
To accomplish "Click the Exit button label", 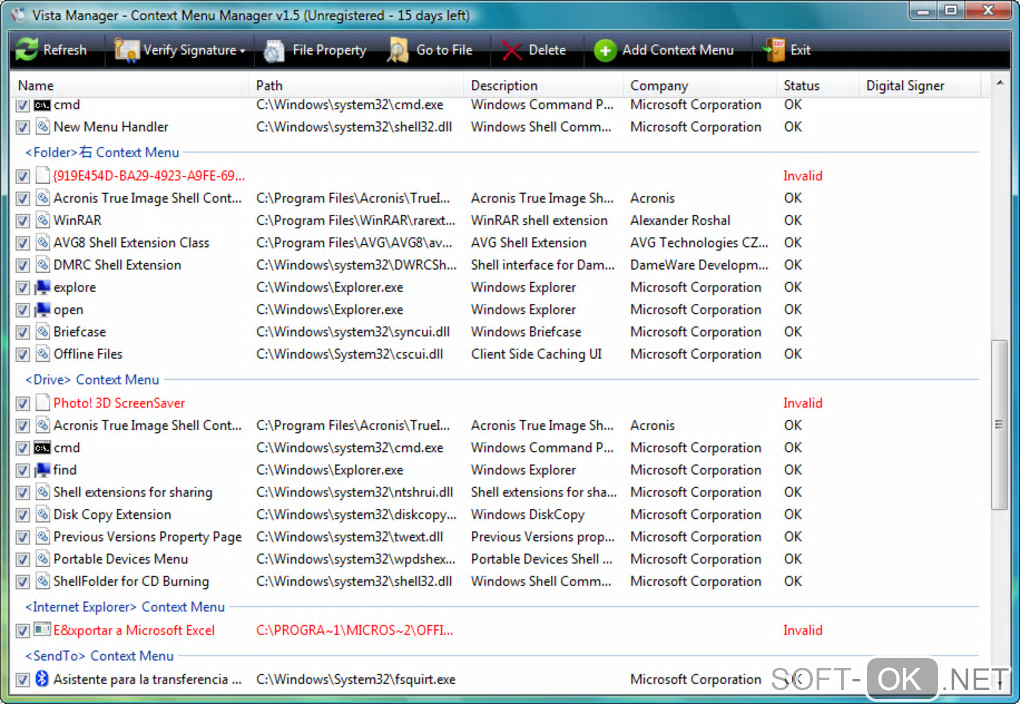I will coord(800,50).
